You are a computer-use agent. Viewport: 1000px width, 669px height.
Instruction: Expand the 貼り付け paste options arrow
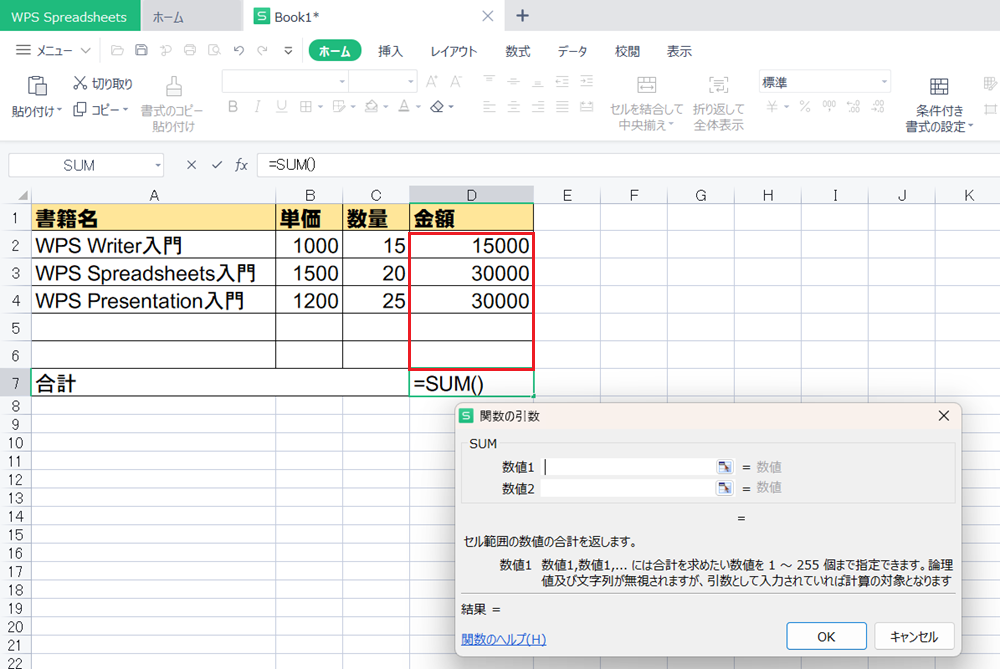click(x=59, y=110)
